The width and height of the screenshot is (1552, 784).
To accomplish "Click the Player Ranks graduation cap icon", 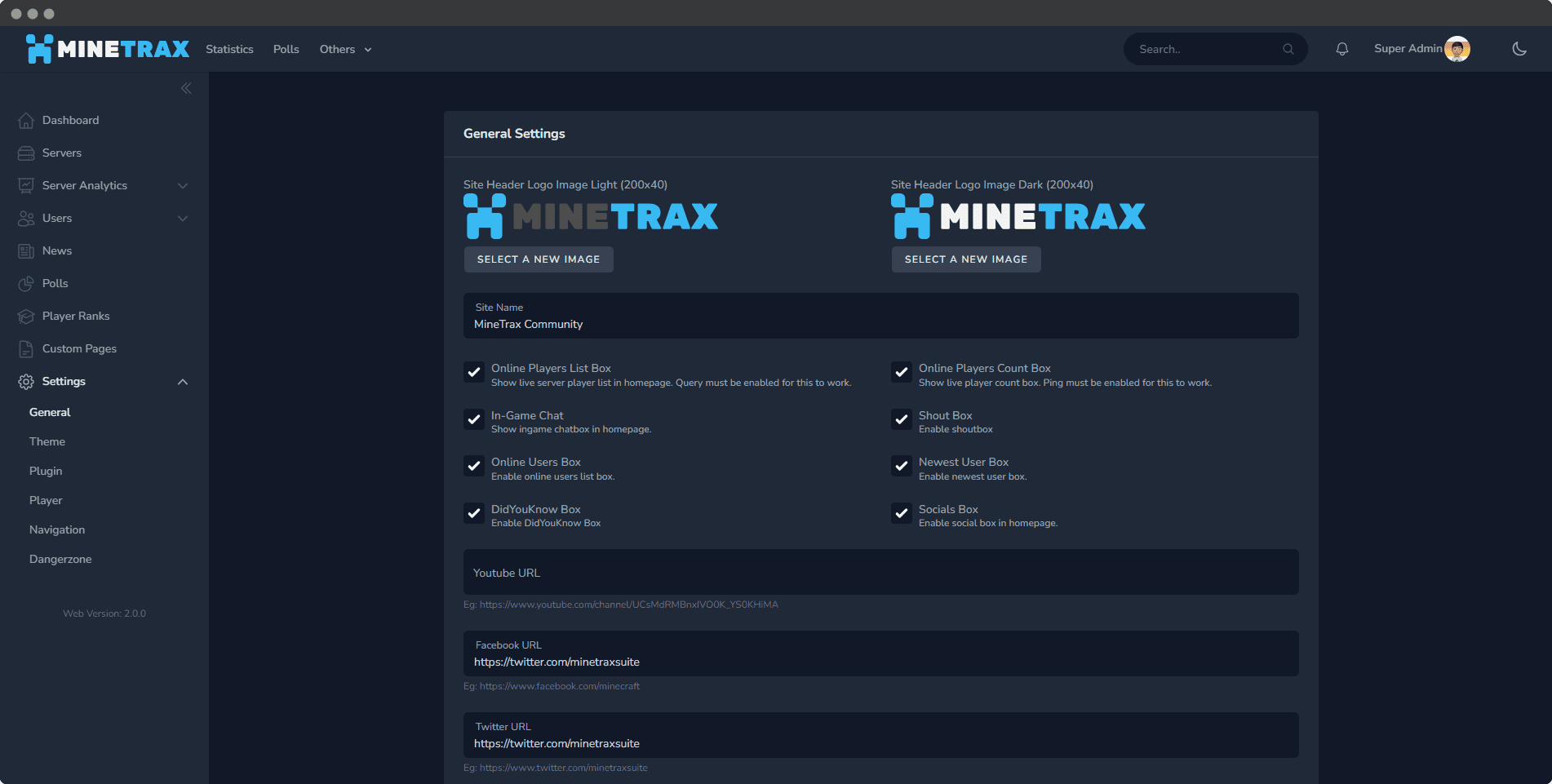I will 26,316.
